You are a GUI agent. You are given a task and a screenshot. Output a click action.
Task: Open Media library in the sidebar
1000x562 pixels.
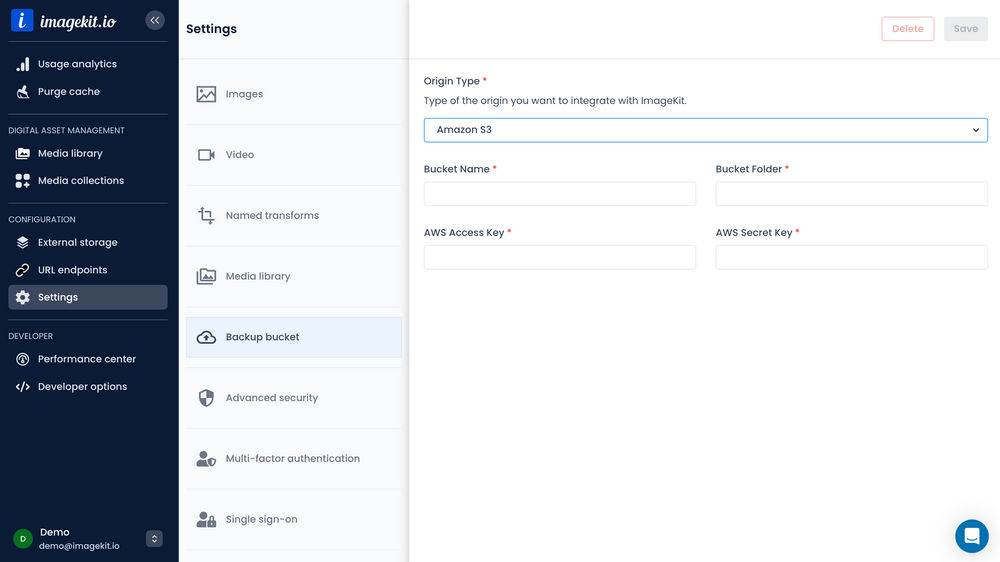point(70,154)
